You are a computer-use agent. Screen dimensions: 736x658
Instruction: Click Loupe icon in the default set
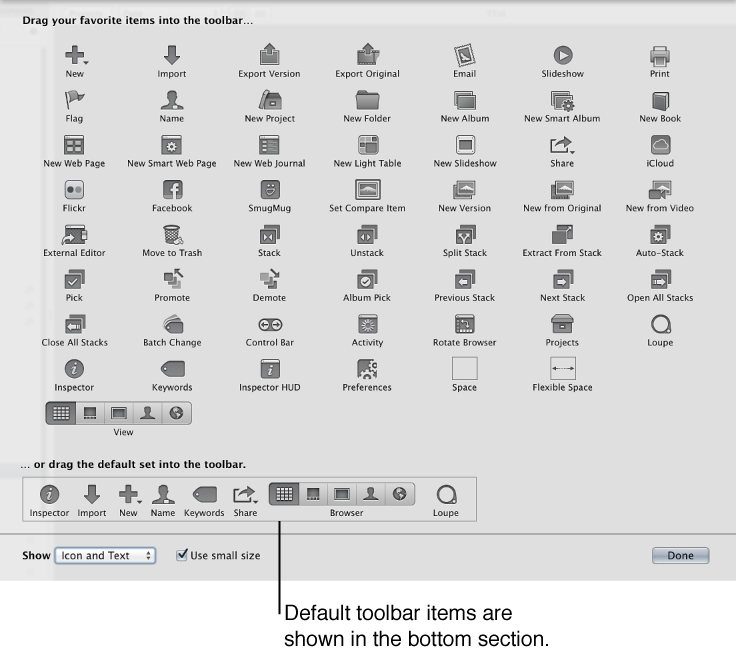point(446,494)
